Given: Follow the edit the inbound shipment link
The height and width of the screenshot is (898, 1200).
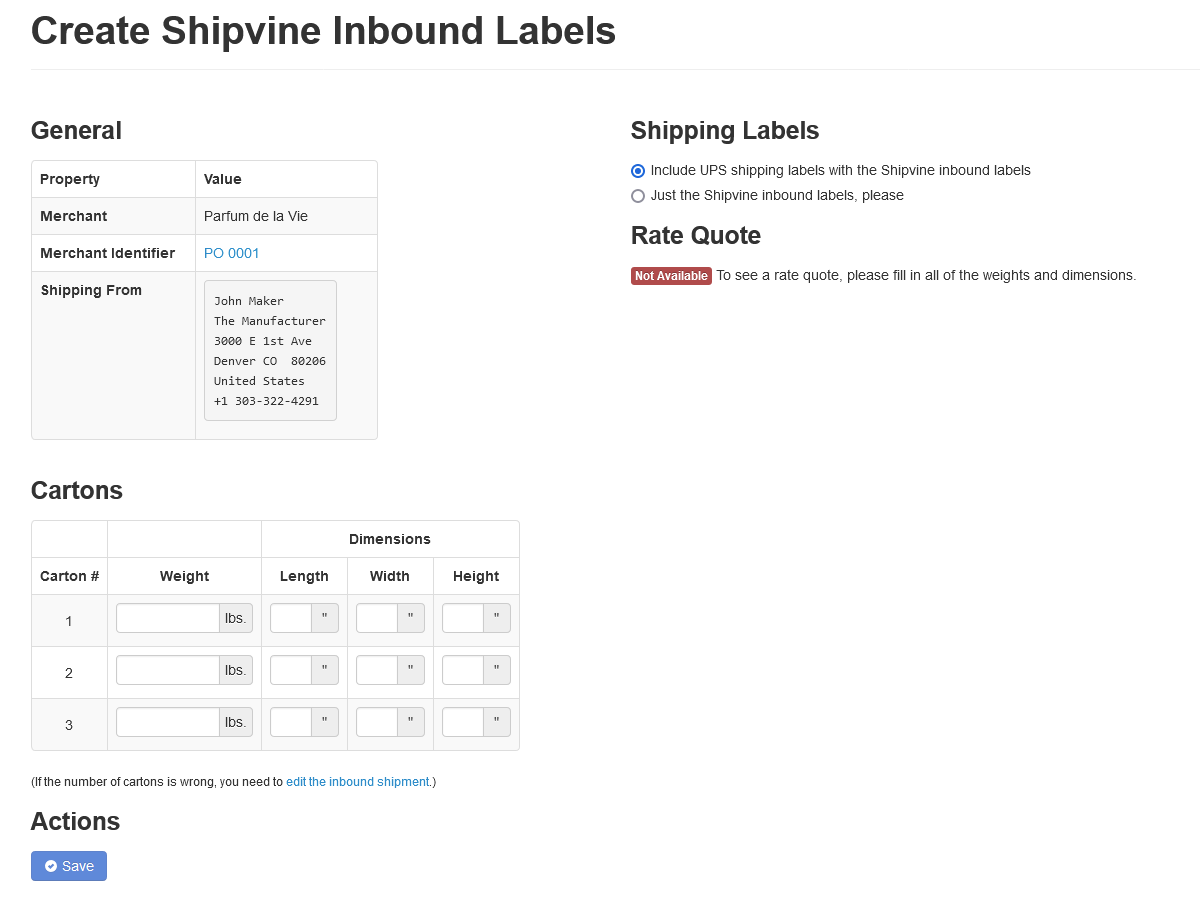Looking at the screenshot, I should 357,782.
